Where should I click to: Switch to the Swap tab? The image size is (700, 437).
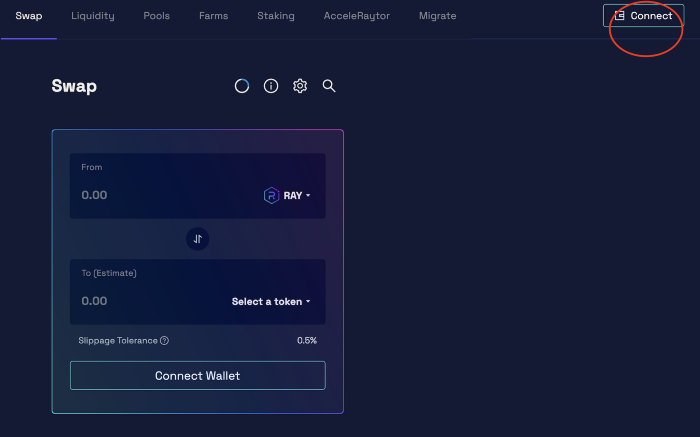coord(29,16)
